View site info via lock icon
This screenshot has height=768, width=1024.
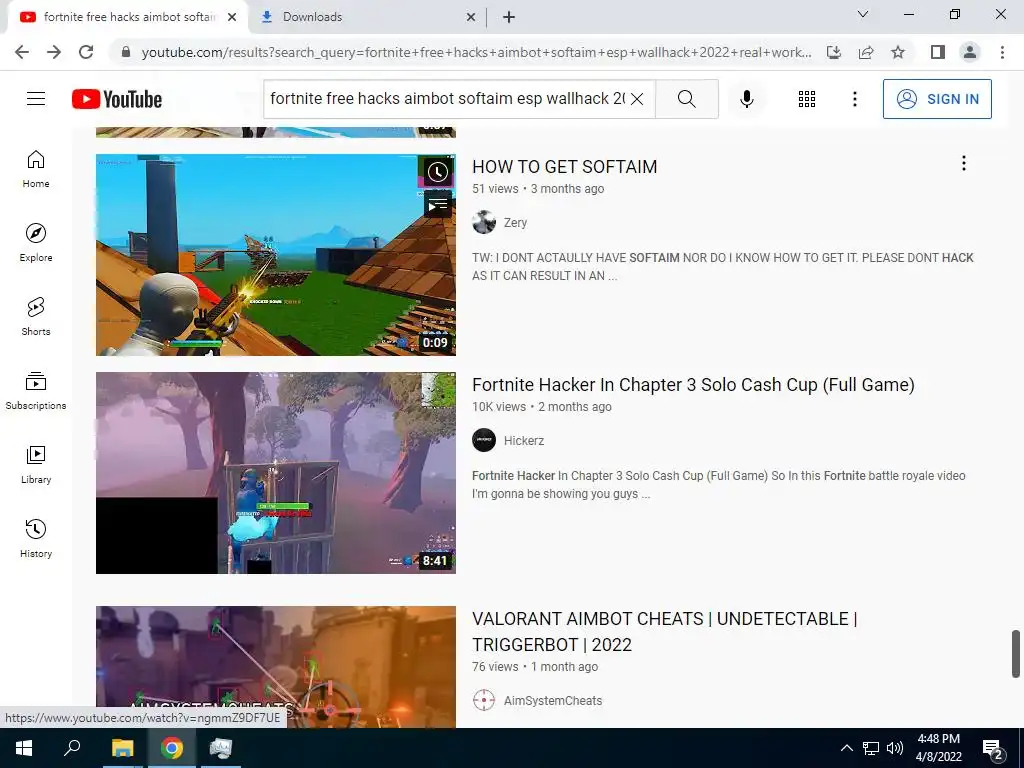(x=126, y=52)
